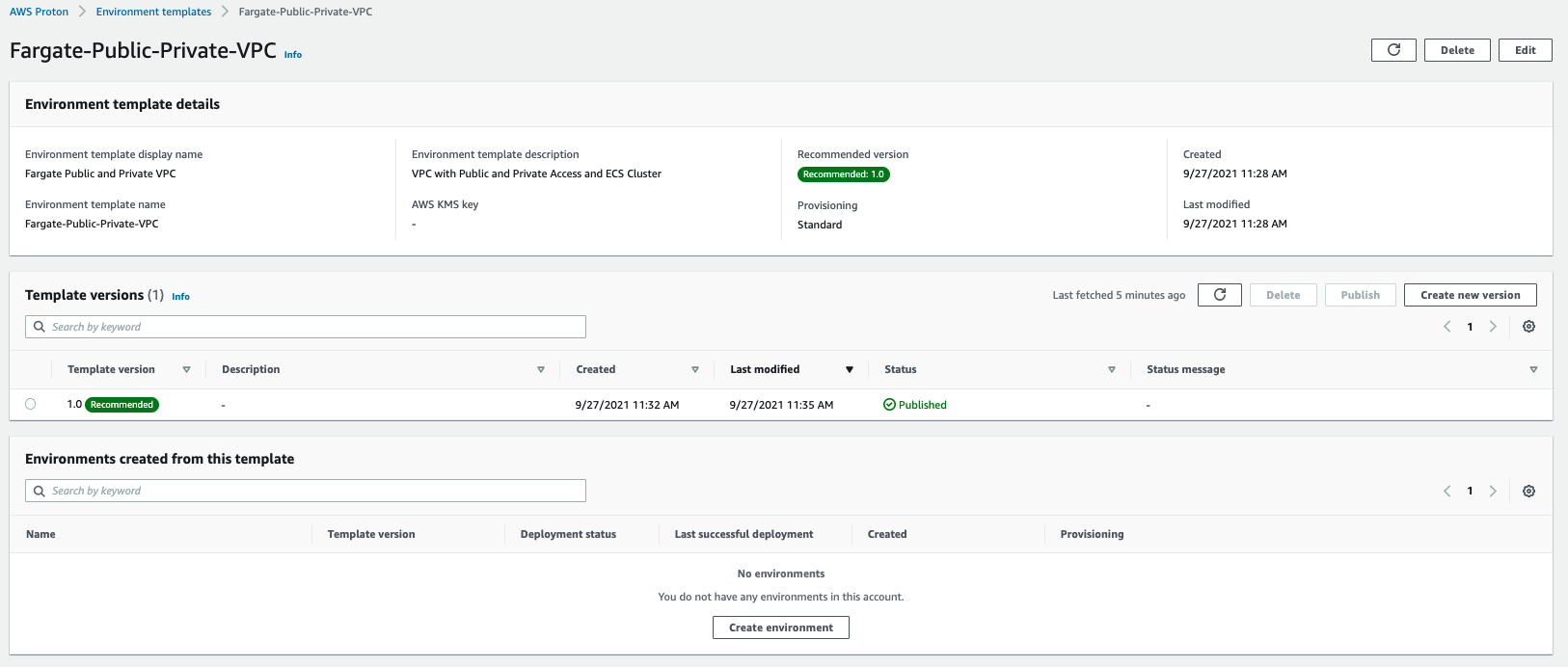Focus the template versions search field
This screenshot has width=1568, height=667.
point(306,327)
